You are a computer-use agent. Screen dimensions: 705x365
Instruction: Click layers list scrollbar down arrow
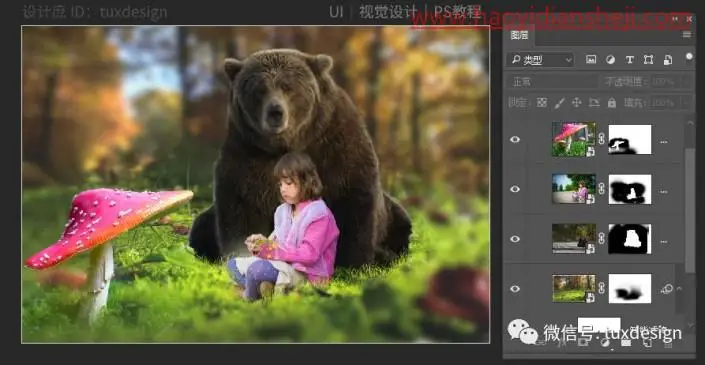coord(690,325)
